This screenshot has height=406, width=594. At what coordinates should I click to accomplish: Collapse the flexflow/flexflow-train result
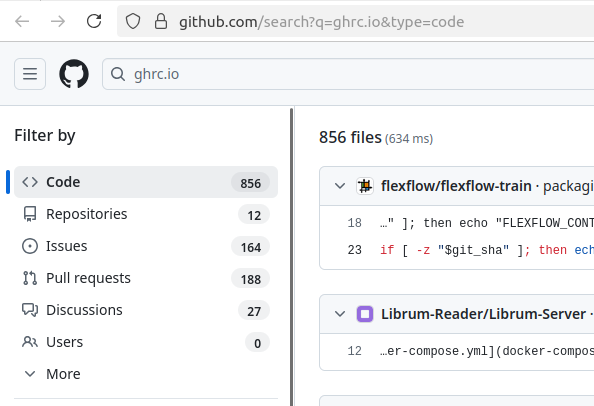pyautogui.click(x=340, y=186)
